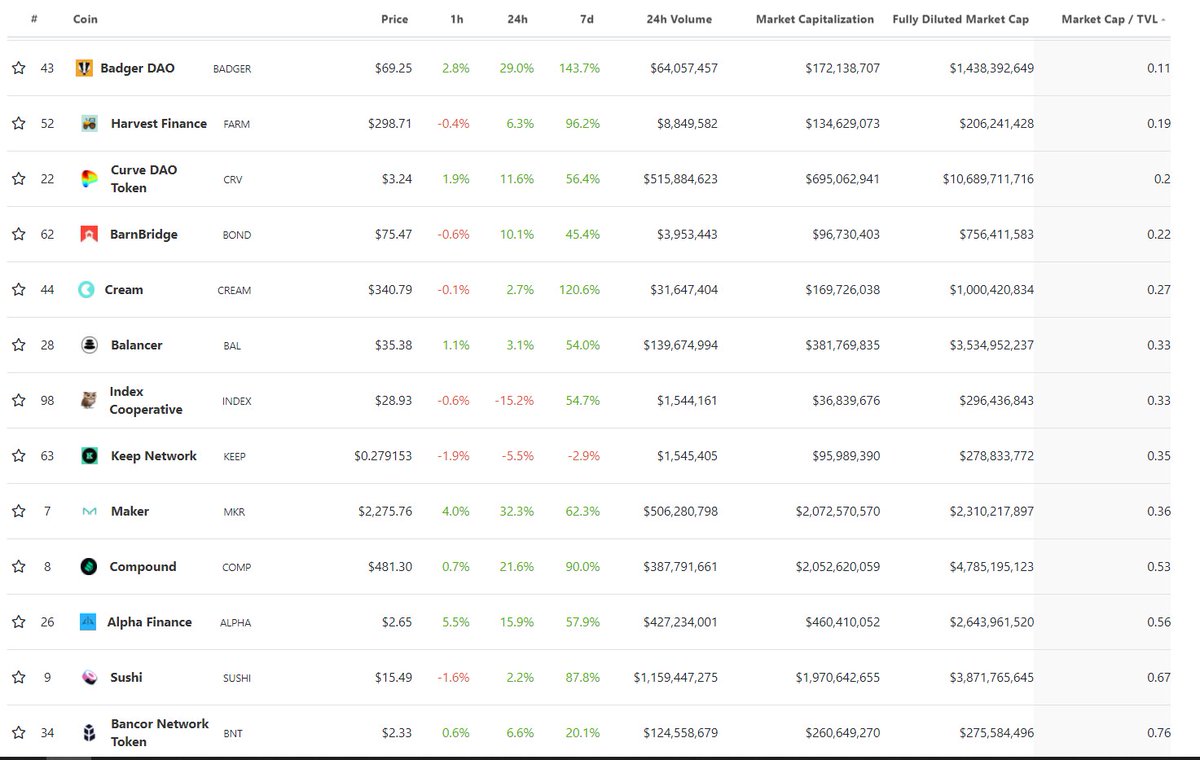Screen dimensions: 1200x760
Task: Click the Maker logo icon
Action: click(x=89, y=511)
